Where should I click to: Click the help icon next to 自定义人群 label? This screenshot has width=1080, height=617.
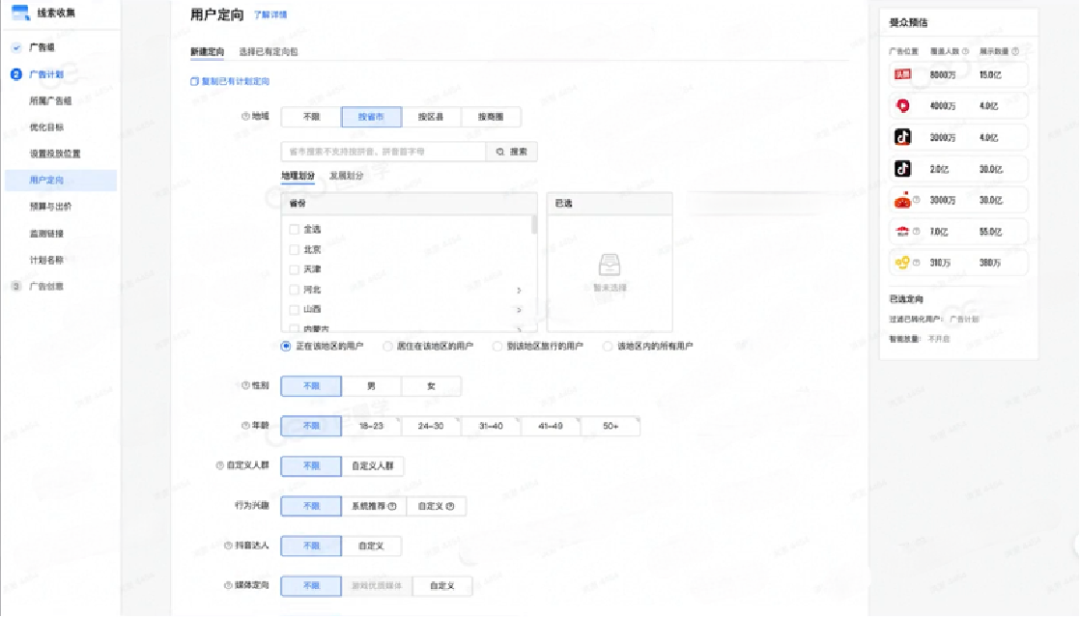[x=219, y=465]
